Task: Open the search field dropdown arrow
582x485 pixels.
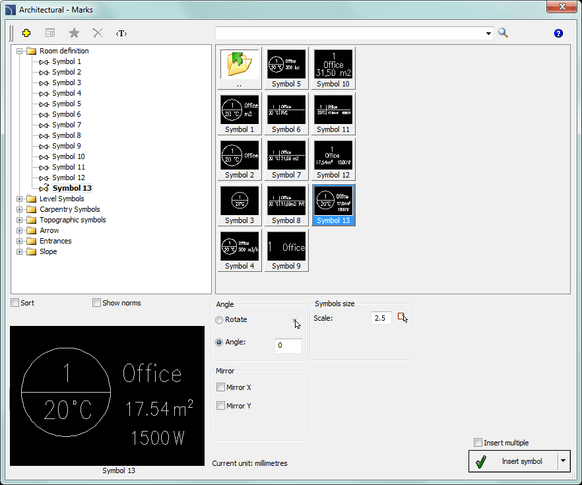Action: tap(488, 33)
